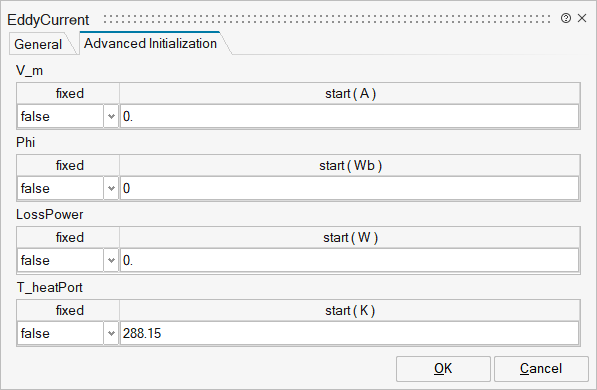The image size is (597, 390).
Task: Click the Phi start (Wb) input field
Action: click(350, 188)
